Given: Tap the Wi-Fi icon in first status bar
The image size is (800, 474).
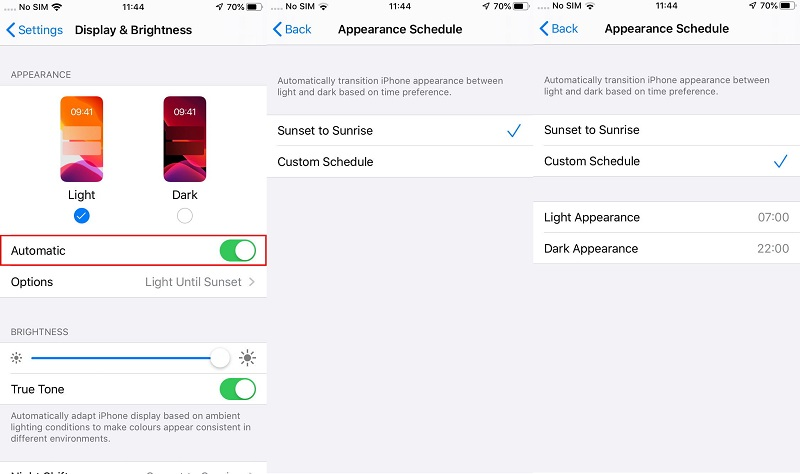Looking at the screenshot, I should point(57,7).
